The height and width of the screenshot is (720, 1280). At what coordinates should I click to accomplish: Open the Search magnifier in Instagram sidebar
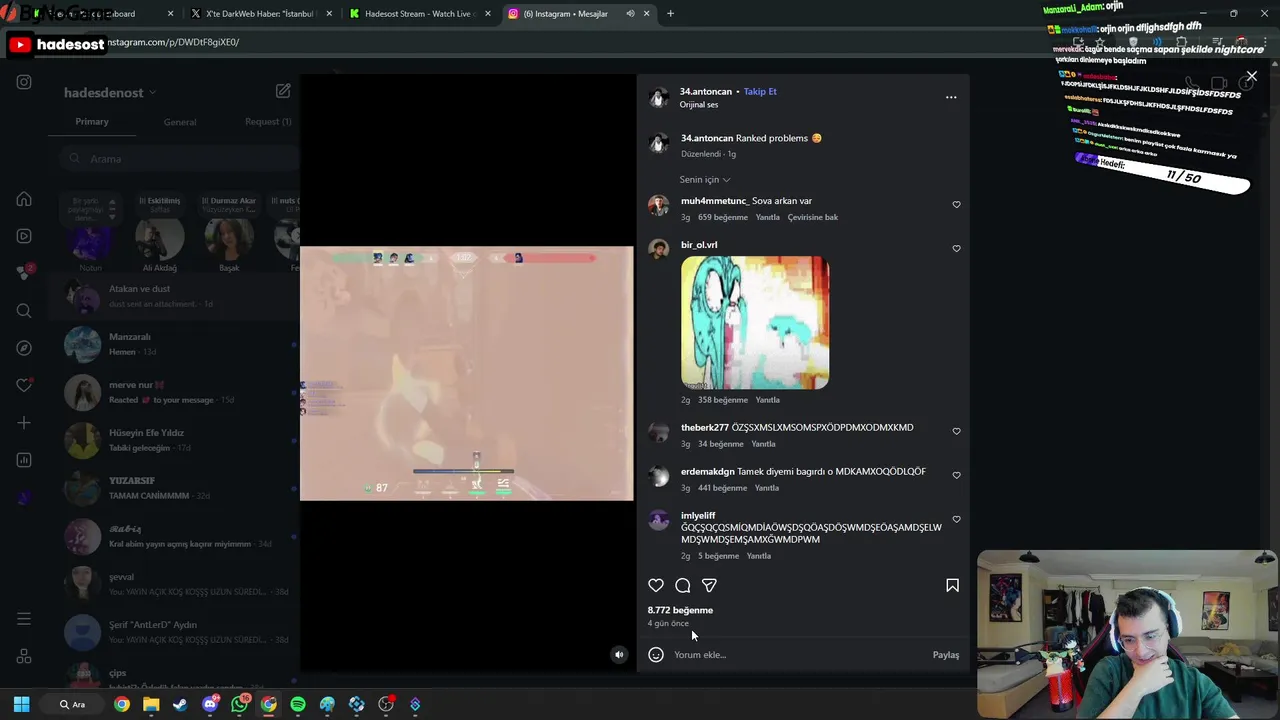pos(24,311)
